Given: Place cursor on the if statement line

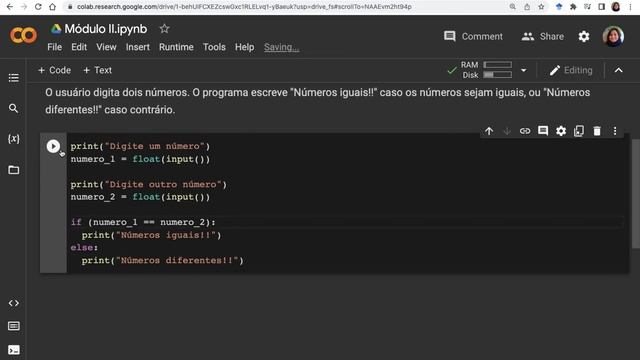Looking at the screenshot, I should 143,222.
